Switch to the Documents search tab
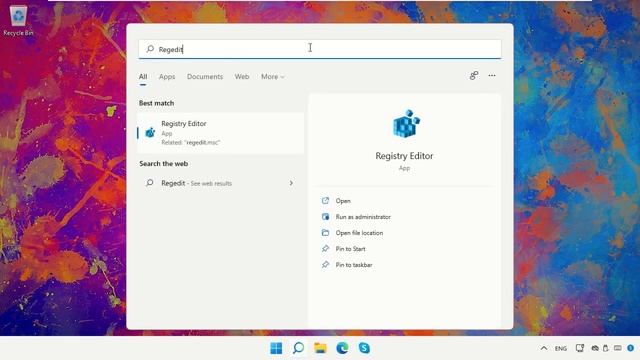This screenshot has height=360, width=640. tap(205, 77)
